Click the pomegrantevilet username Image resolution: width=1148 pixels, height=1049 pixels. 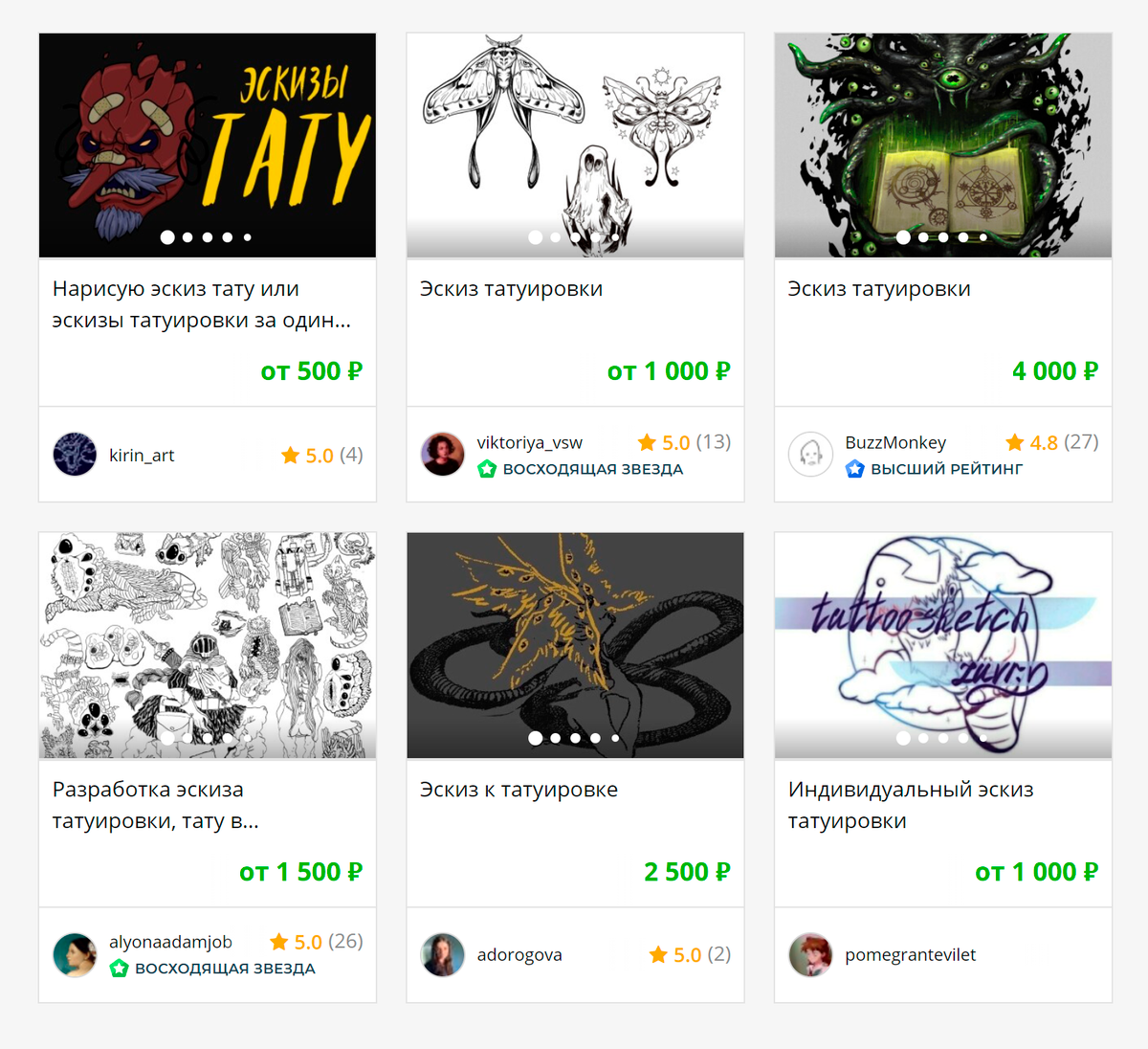(x=911, y=955)
